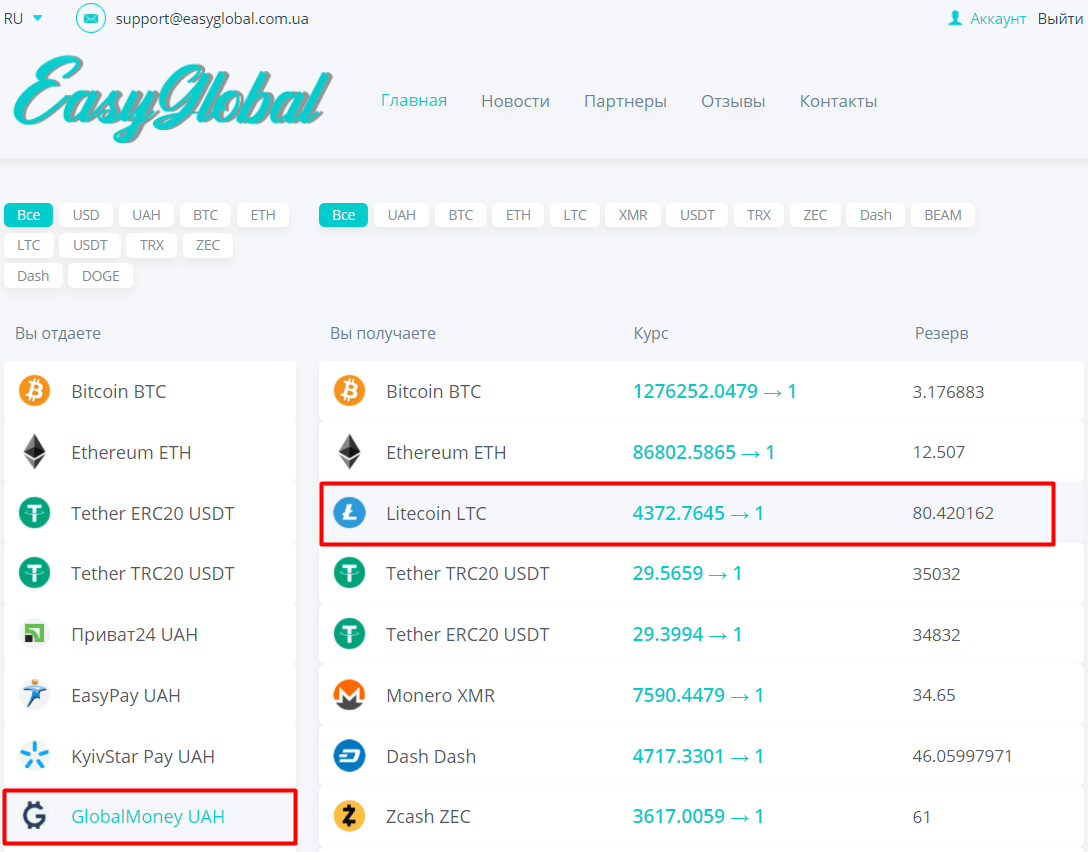The width and height of the screenshot is (1088, 852).
Task: Click the Monero XMR coin icon
Action: click(x=349, y=695)
